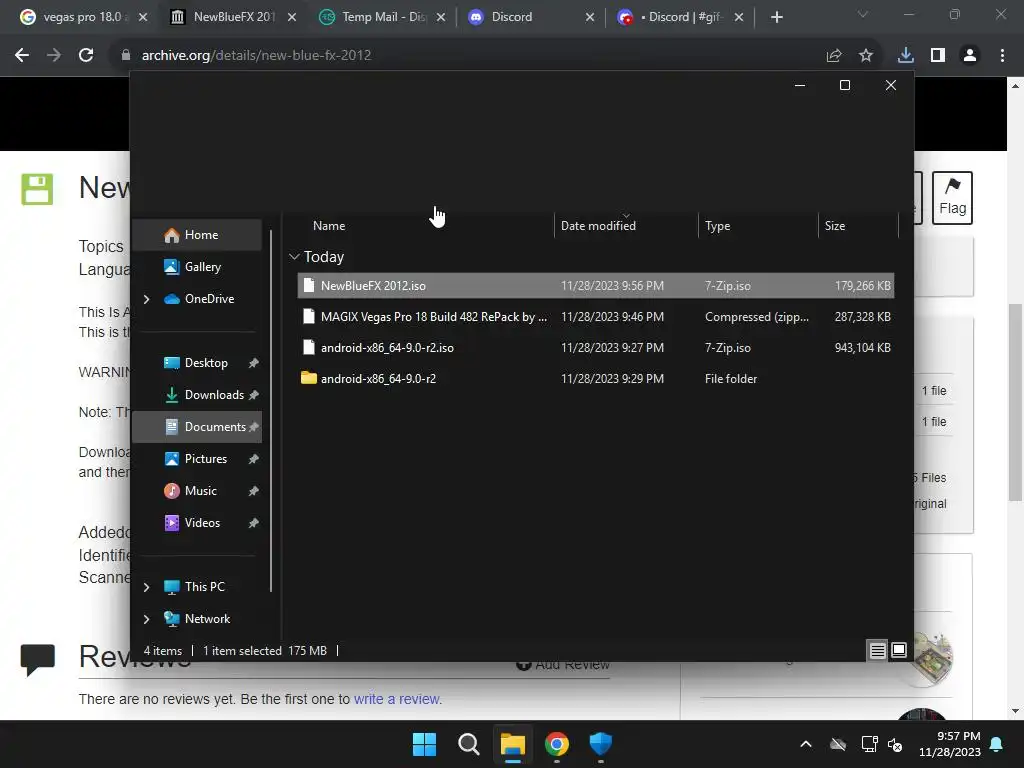Screen dimensions: 1024x768
Task: Expand the OneDrive tree node
Action: coord(146,299)
